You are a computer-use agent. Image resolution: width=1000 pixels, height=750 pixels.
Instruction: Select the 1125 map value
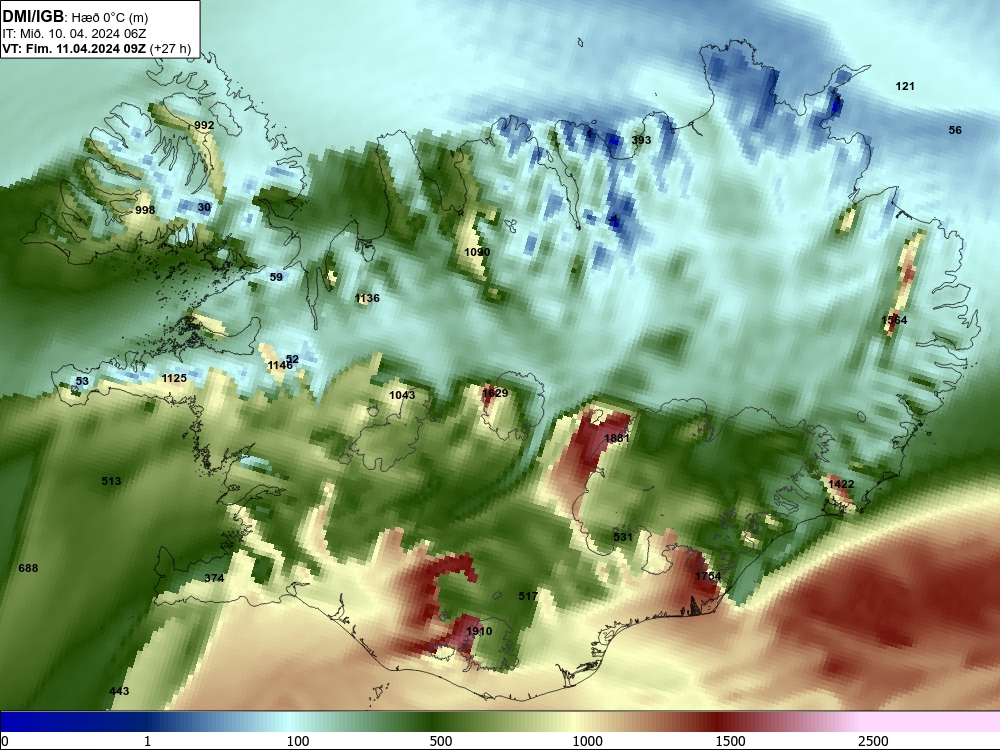pyautogui.click(x=174, y=378)
